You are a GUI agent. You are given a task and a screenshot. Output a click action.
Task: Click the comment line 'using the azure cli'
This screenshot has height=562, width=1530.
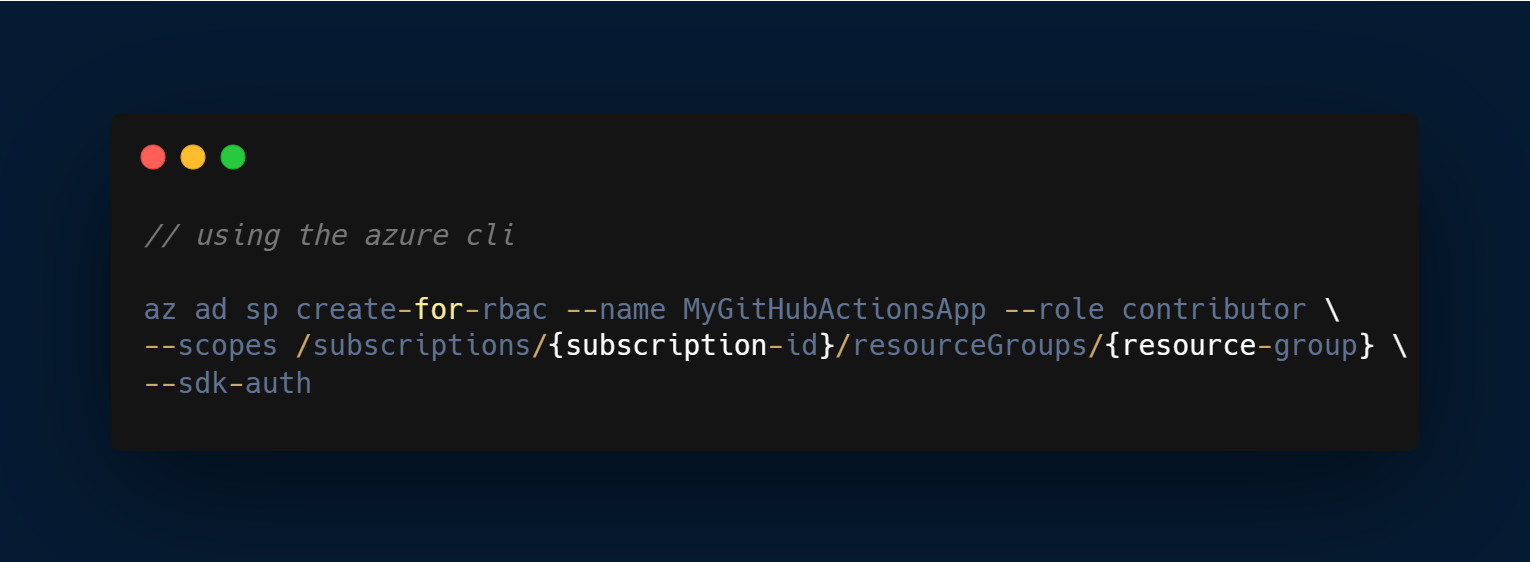tap(330, 235)
